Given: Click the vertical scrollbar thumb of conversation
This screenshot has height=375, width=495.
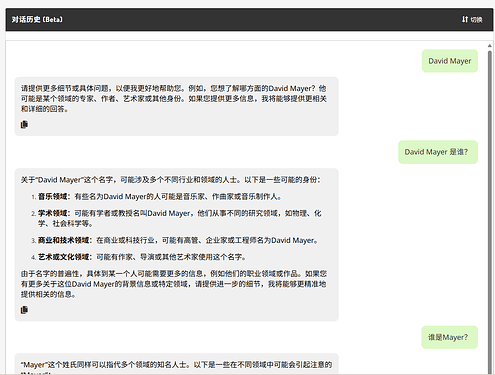Looking at the screenshot, I should [x=490, y=212].
